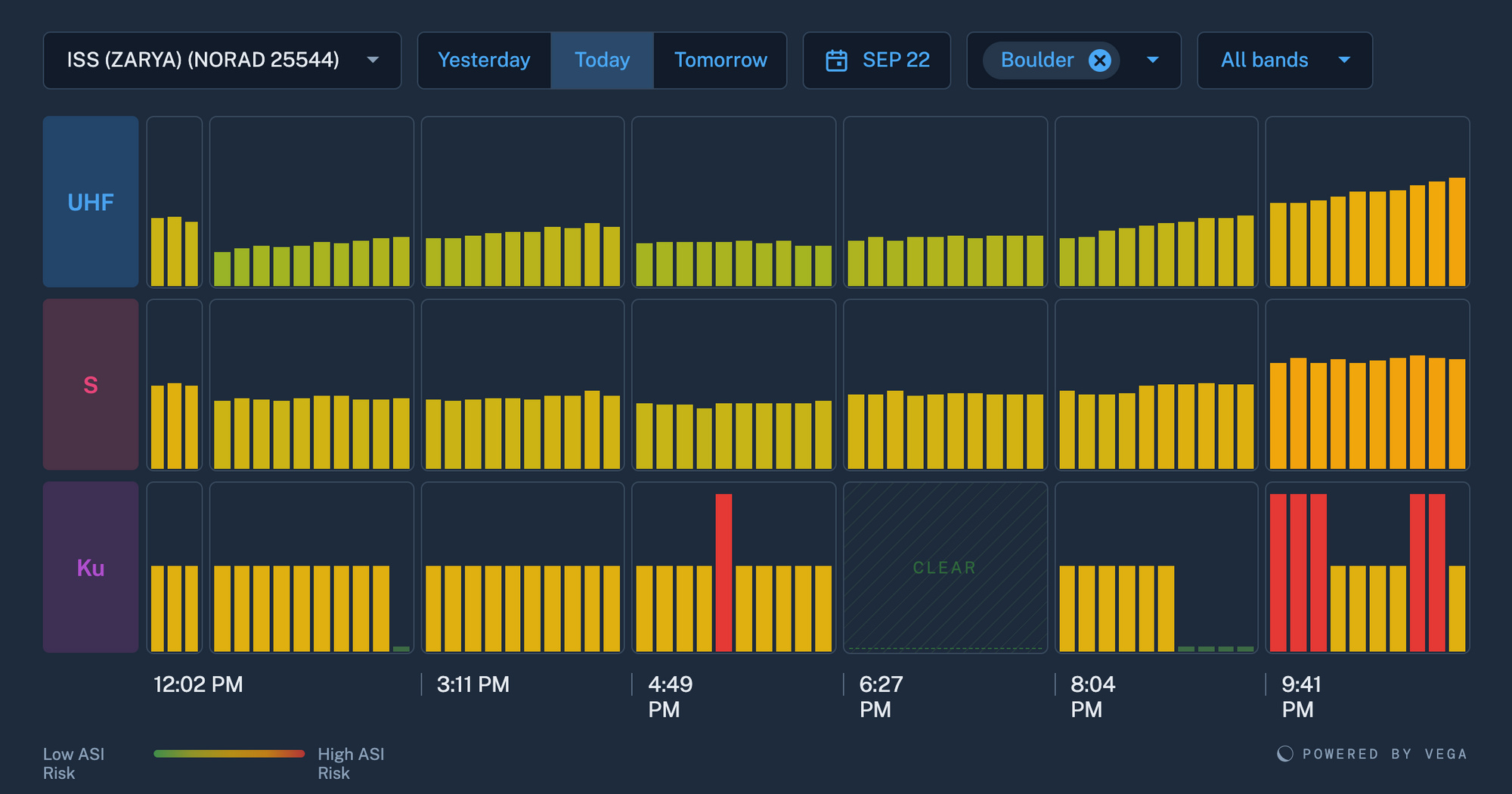Click the lone red Ku bar in the 4:49 PM pass
The height and width of the screenshot is (794, 1512).
[x=723, y=572]
